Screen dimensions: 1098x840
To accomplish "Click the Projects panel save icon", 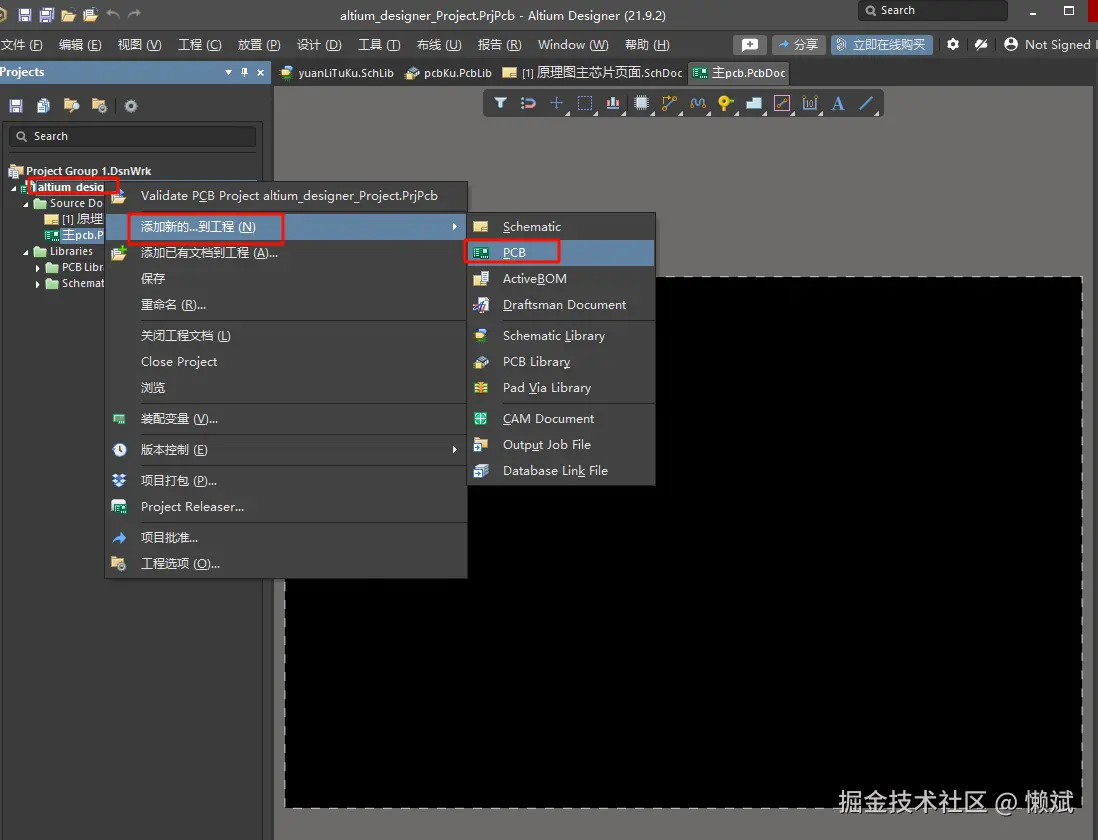I will click(x=16, y=106).
